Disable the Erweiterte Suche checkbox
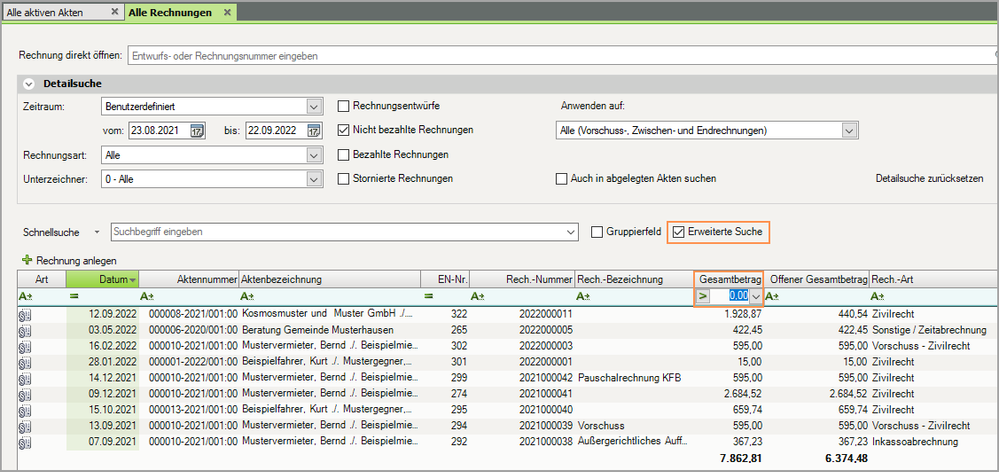 tap(679, 232)
